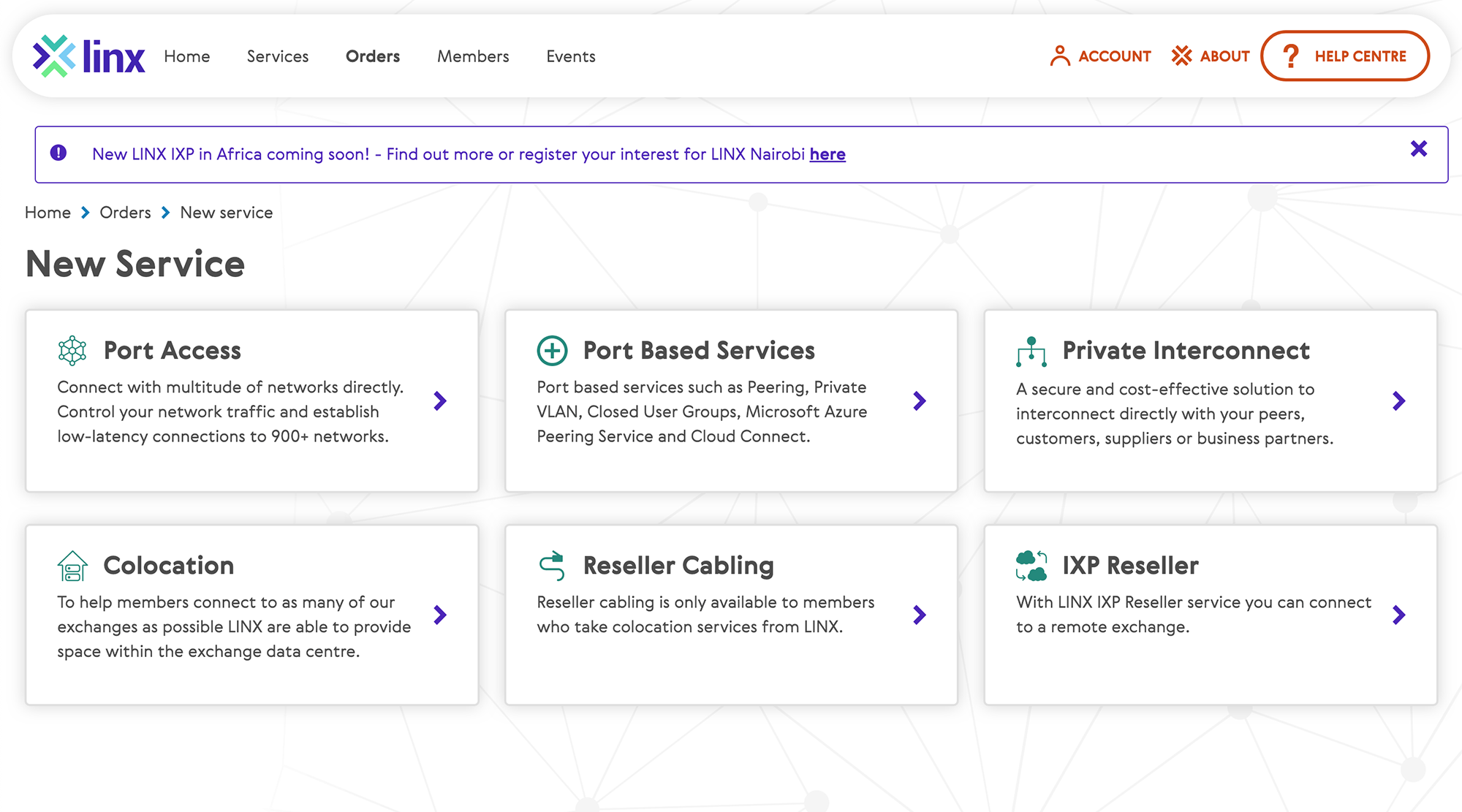Open Reseller Cabling via chevron arrow
This screenshot has height=812, width=1462.
(920, 615)
